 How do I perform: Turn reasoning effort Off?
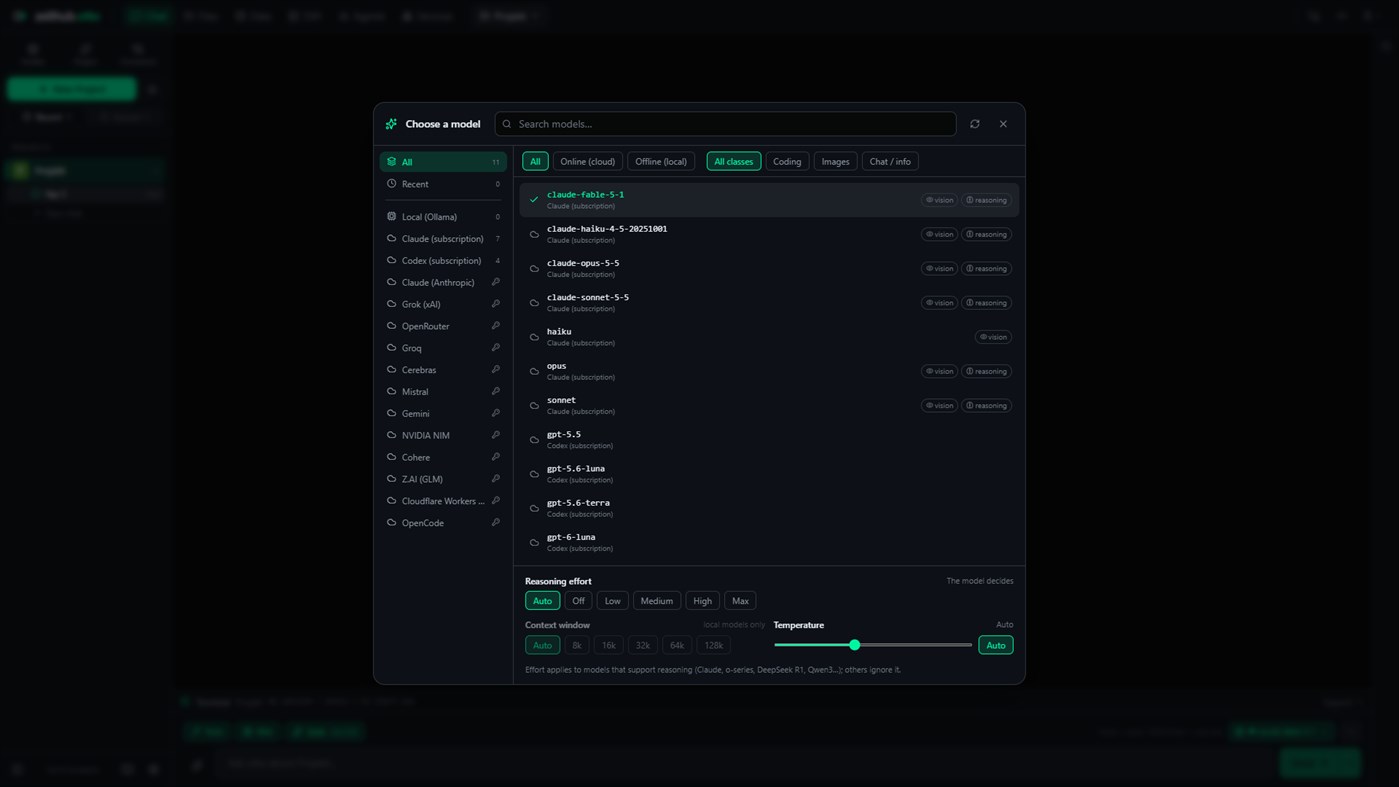click(x=578, y=601)
